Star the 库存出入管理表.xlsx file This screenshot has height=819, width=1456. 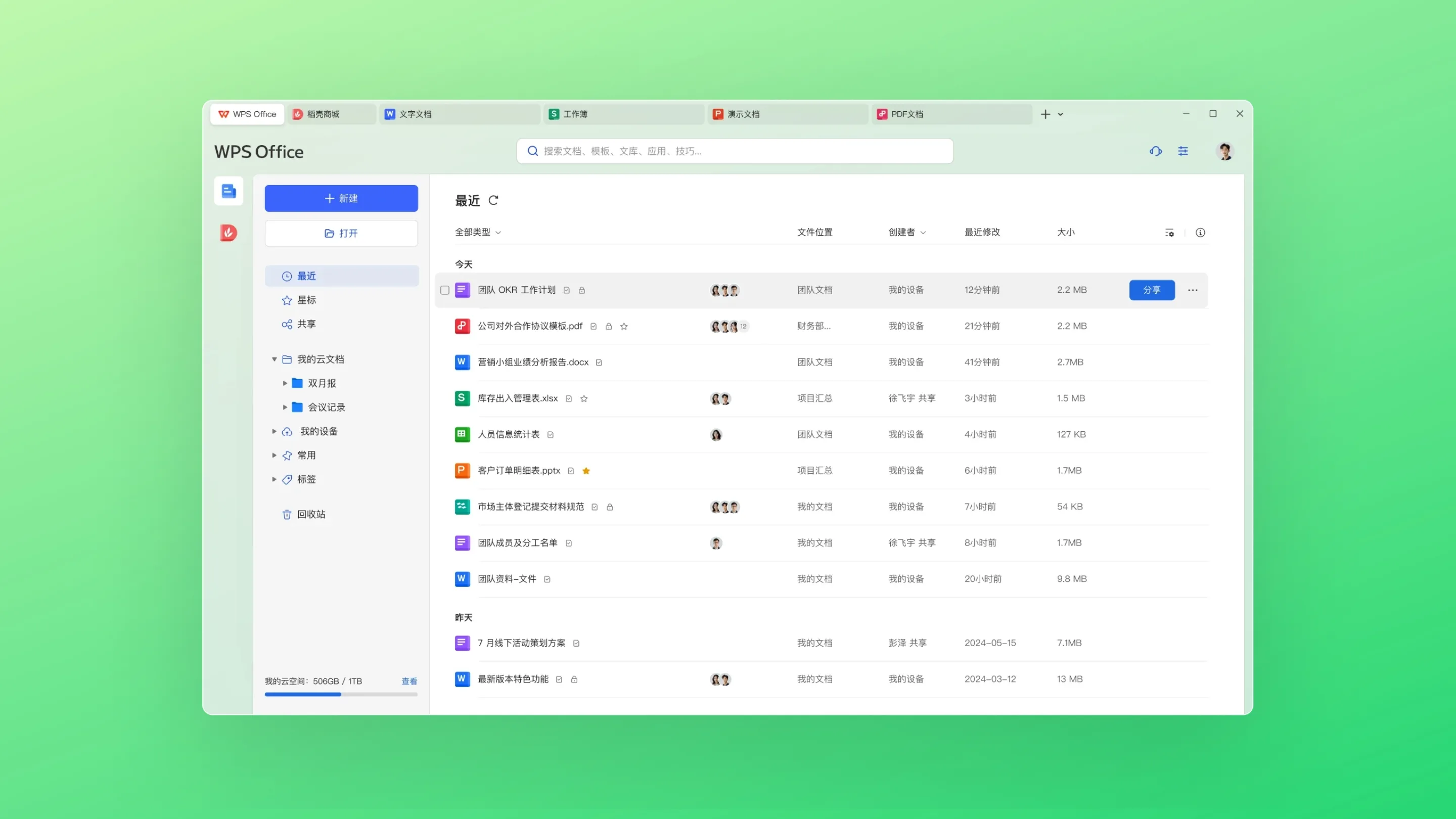[584, 398]
